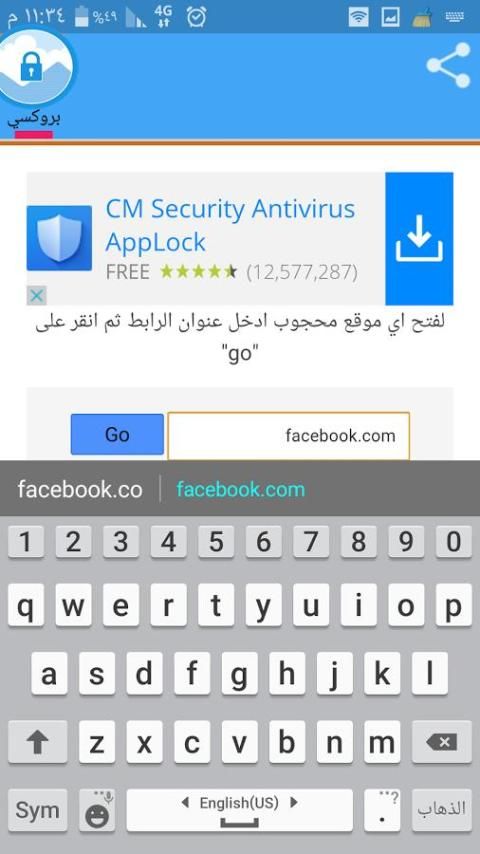
Task: Tap the ad download arrow icon
Action: (419, 239)
